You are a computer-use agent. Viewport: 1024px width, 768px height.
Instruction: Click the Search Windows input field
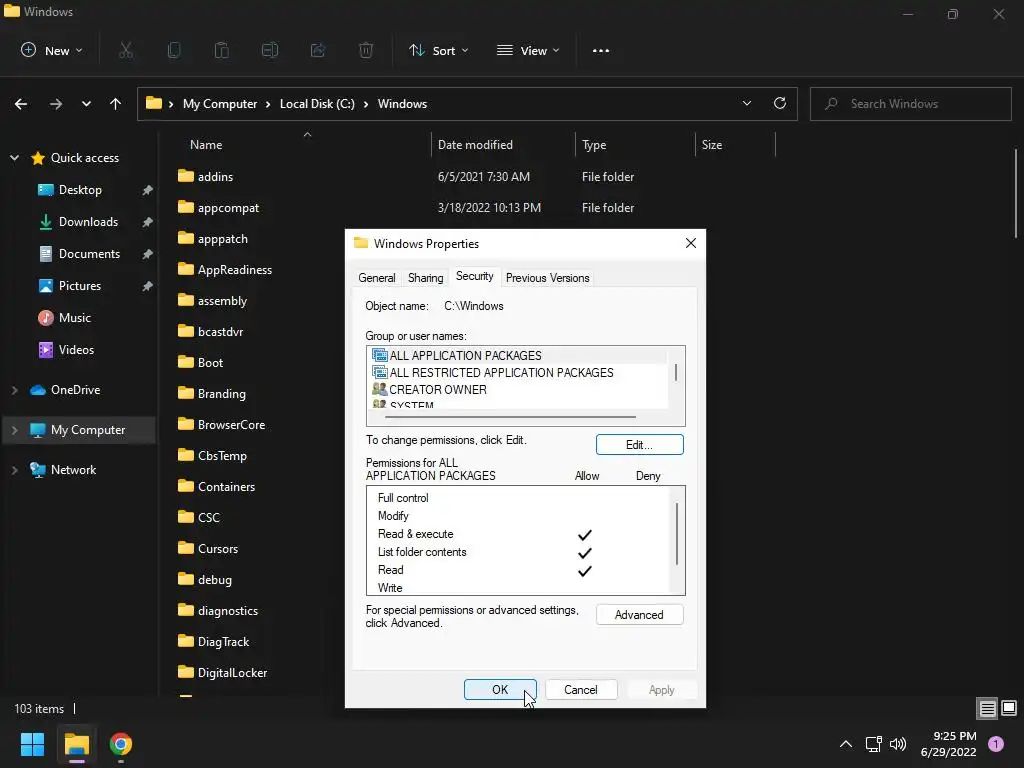[x=910, y=104]
